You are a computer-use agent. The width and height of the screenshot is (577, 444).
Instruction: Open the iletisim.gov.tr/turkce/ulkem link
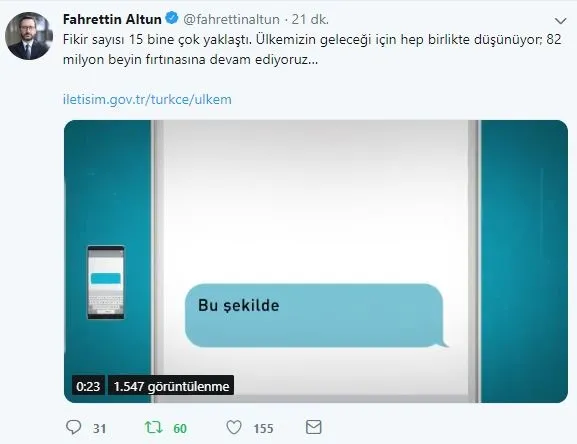click(147, 99)
